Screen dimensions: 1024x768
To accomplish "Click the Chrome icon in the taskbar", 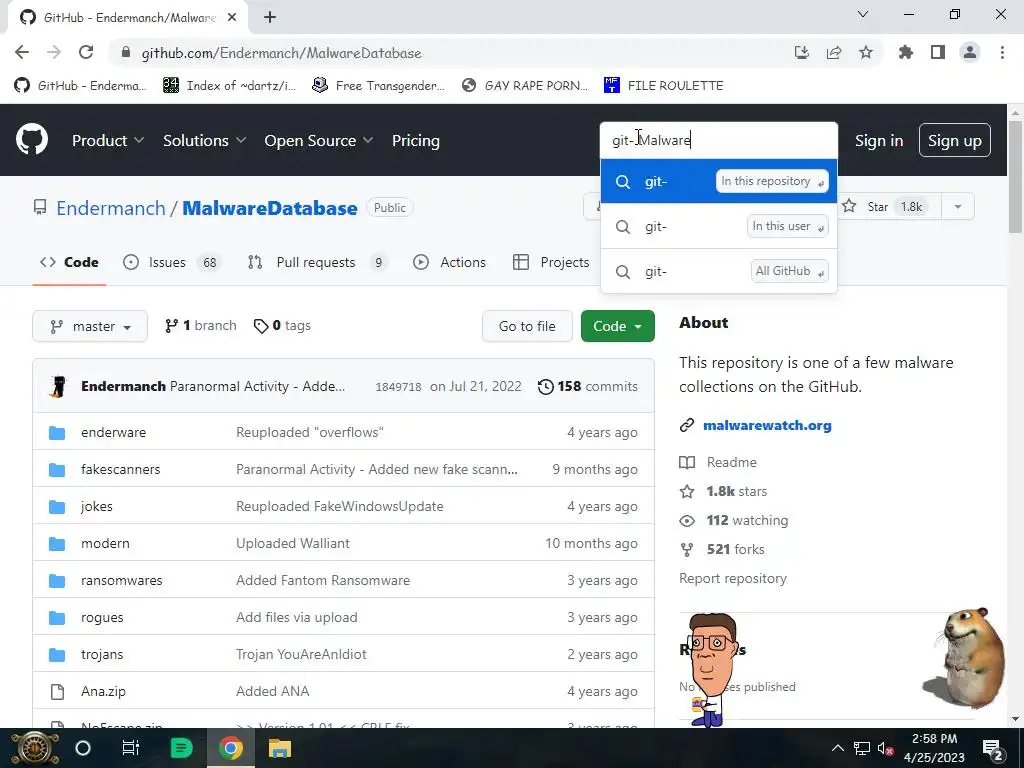I will pos(231,748).
